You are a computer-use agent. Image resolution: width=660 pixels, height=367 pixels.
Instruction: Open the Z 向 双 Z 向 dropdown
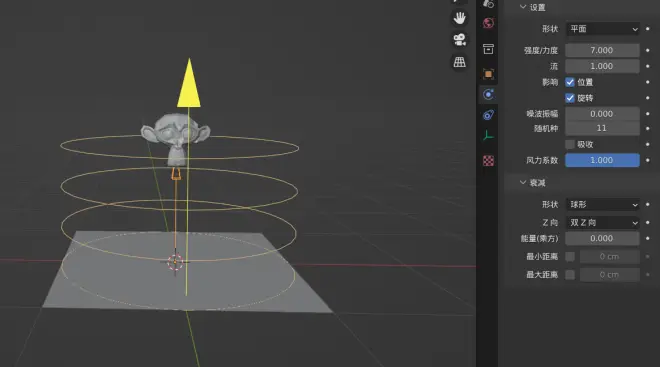602,223
